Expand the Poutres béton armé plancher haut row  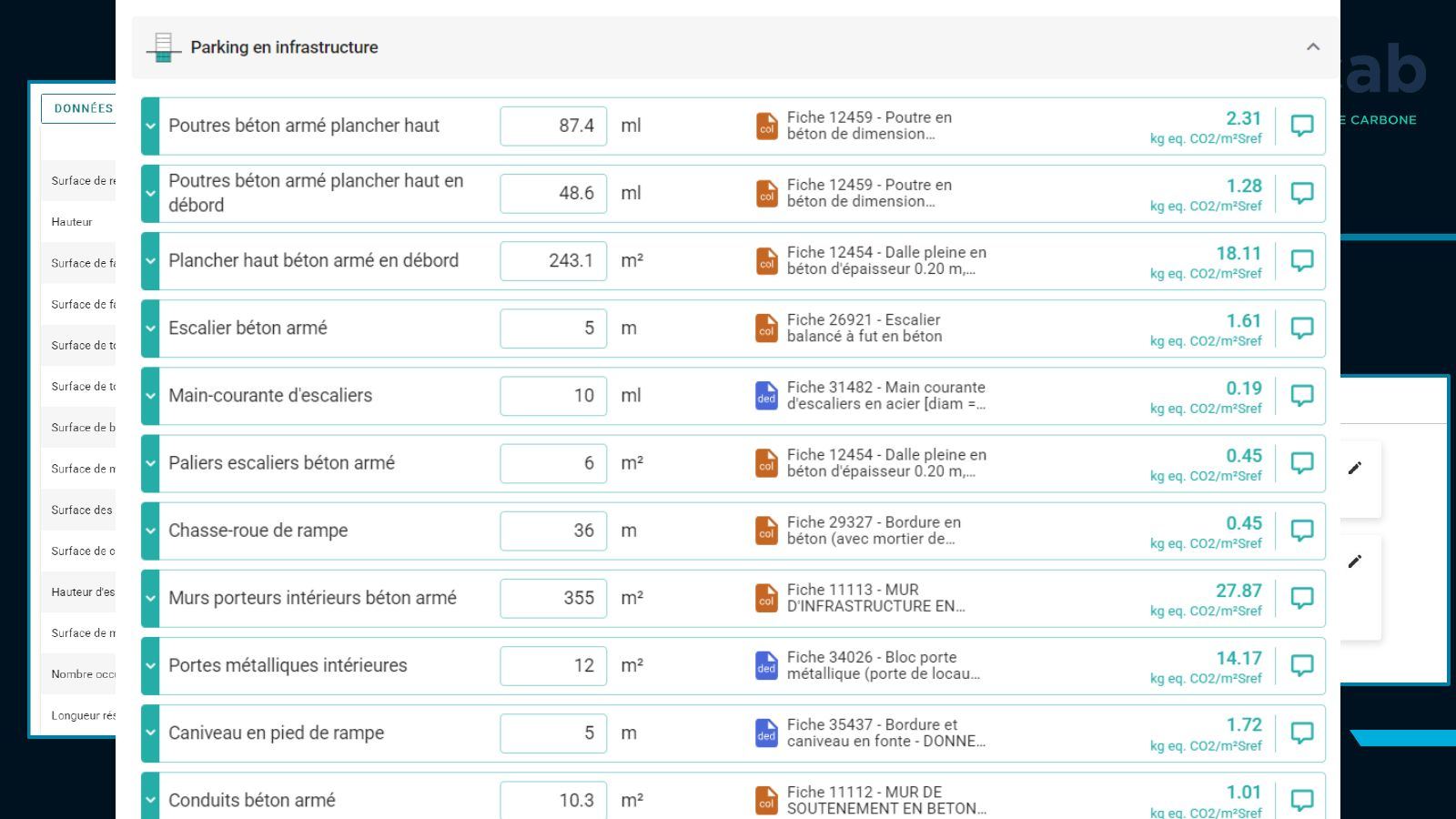tap(150, 126)
